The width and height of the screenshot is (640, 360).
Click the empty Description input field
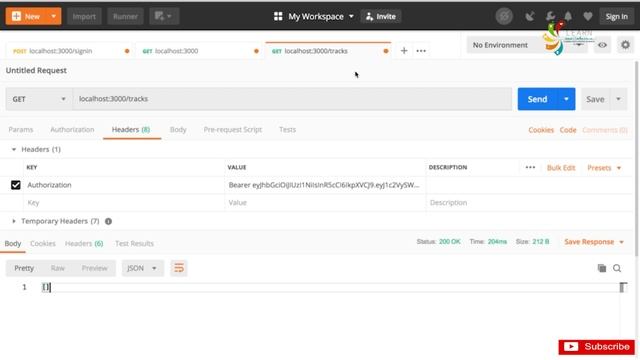click(x=529, y=202)
